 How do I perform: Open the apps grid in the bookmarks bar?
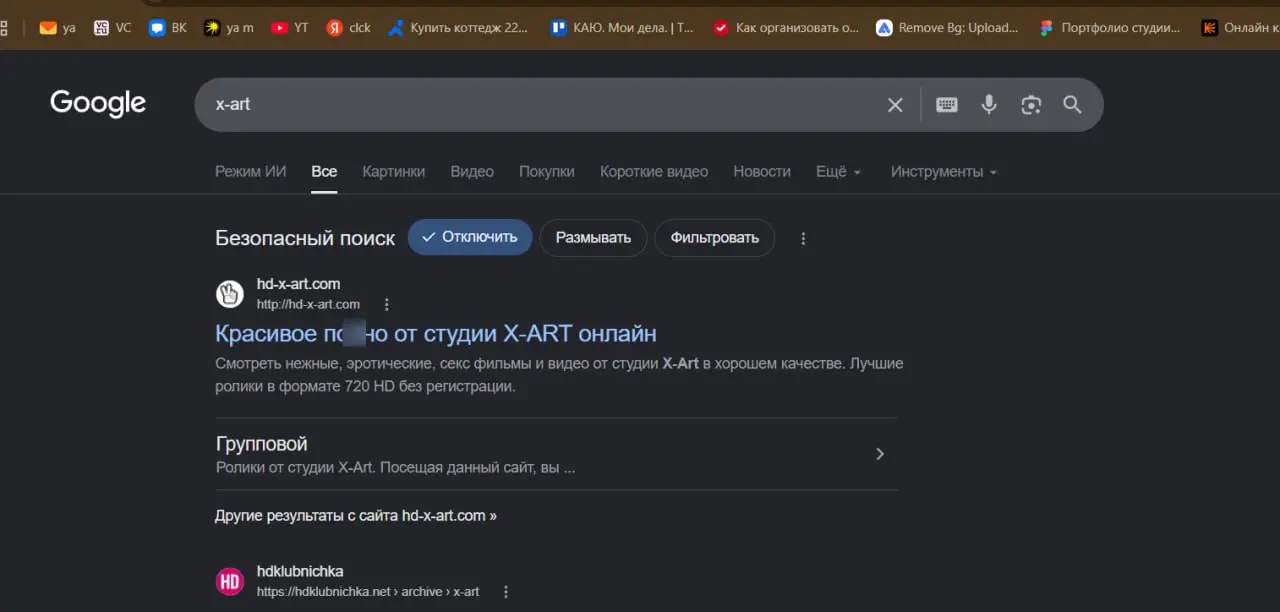[4, 28]
